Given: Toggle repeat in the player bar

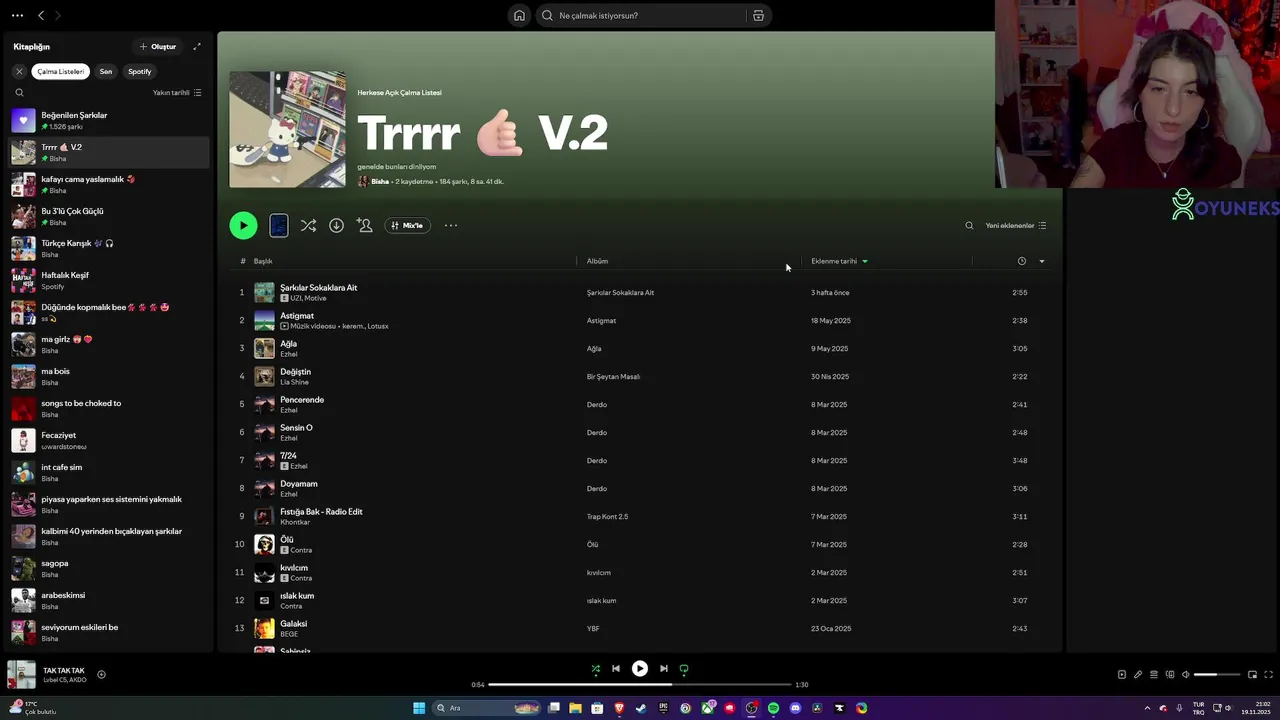Looking at the screenshot, I should tap(684, 668).
